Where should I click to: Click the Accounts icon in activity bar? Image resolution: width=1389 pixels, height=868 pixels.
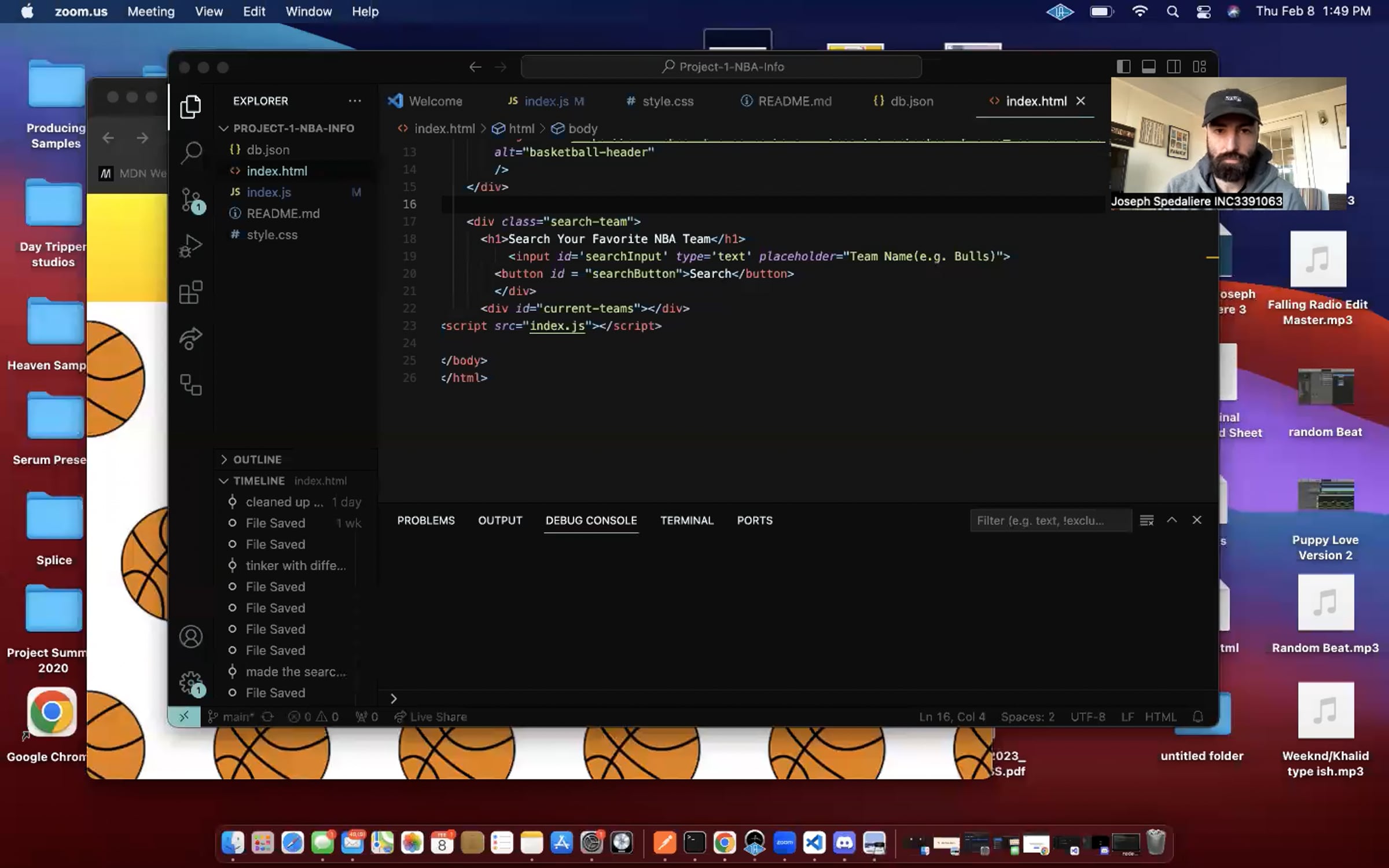click(x=190, y=637)
